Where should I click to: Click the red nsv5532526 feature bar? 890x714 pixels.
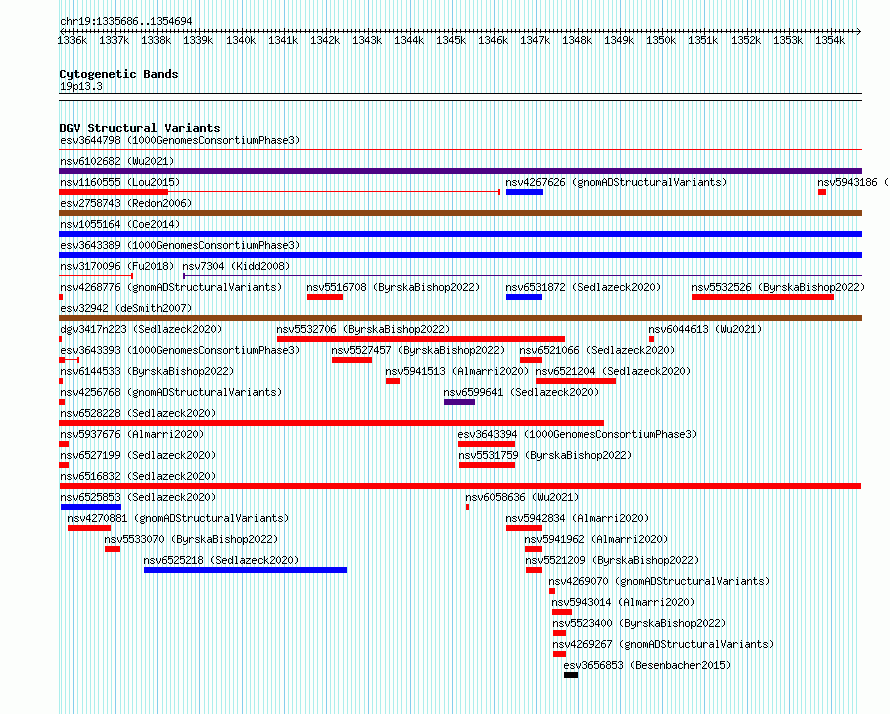(x=763, y=297)
